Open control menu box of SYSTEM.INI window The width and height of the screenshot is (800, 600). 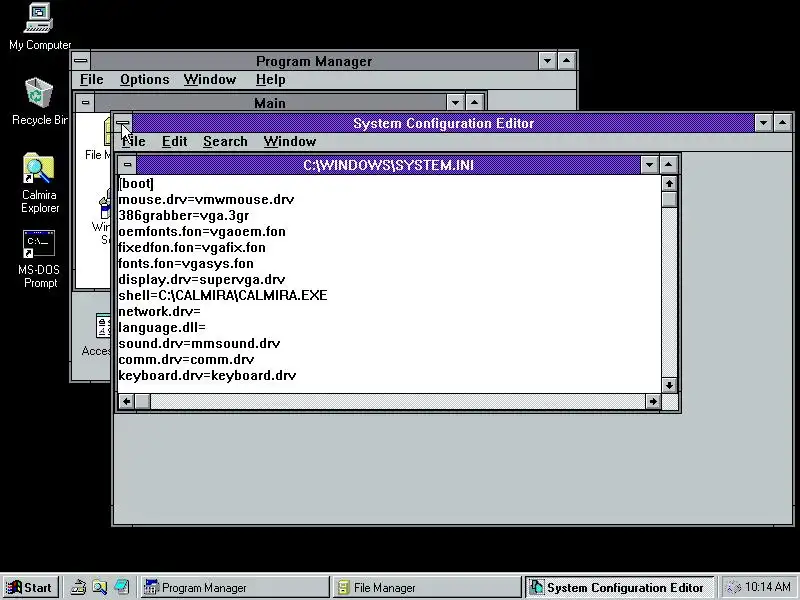(x=128, y=165)
